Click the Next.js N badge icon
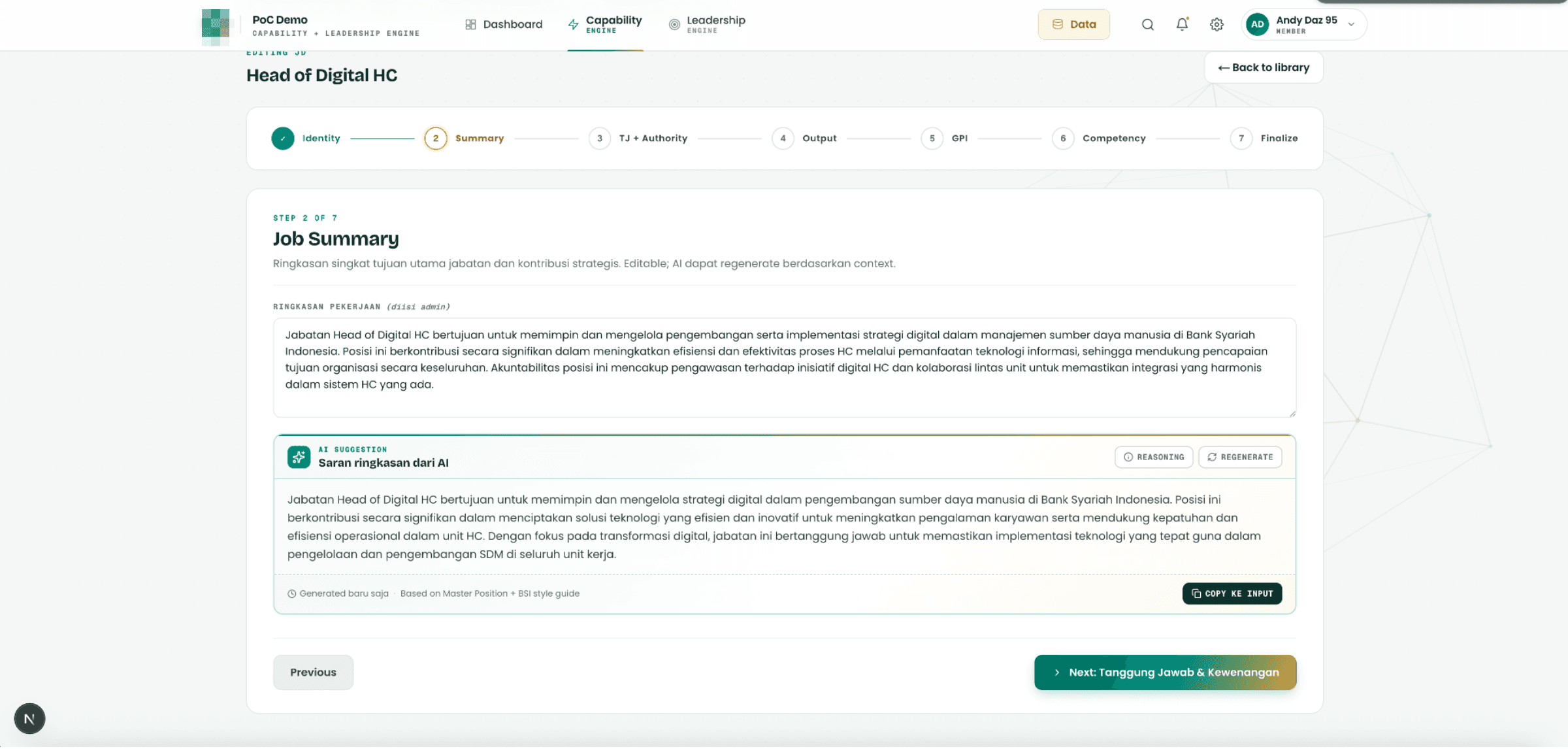 29,718
